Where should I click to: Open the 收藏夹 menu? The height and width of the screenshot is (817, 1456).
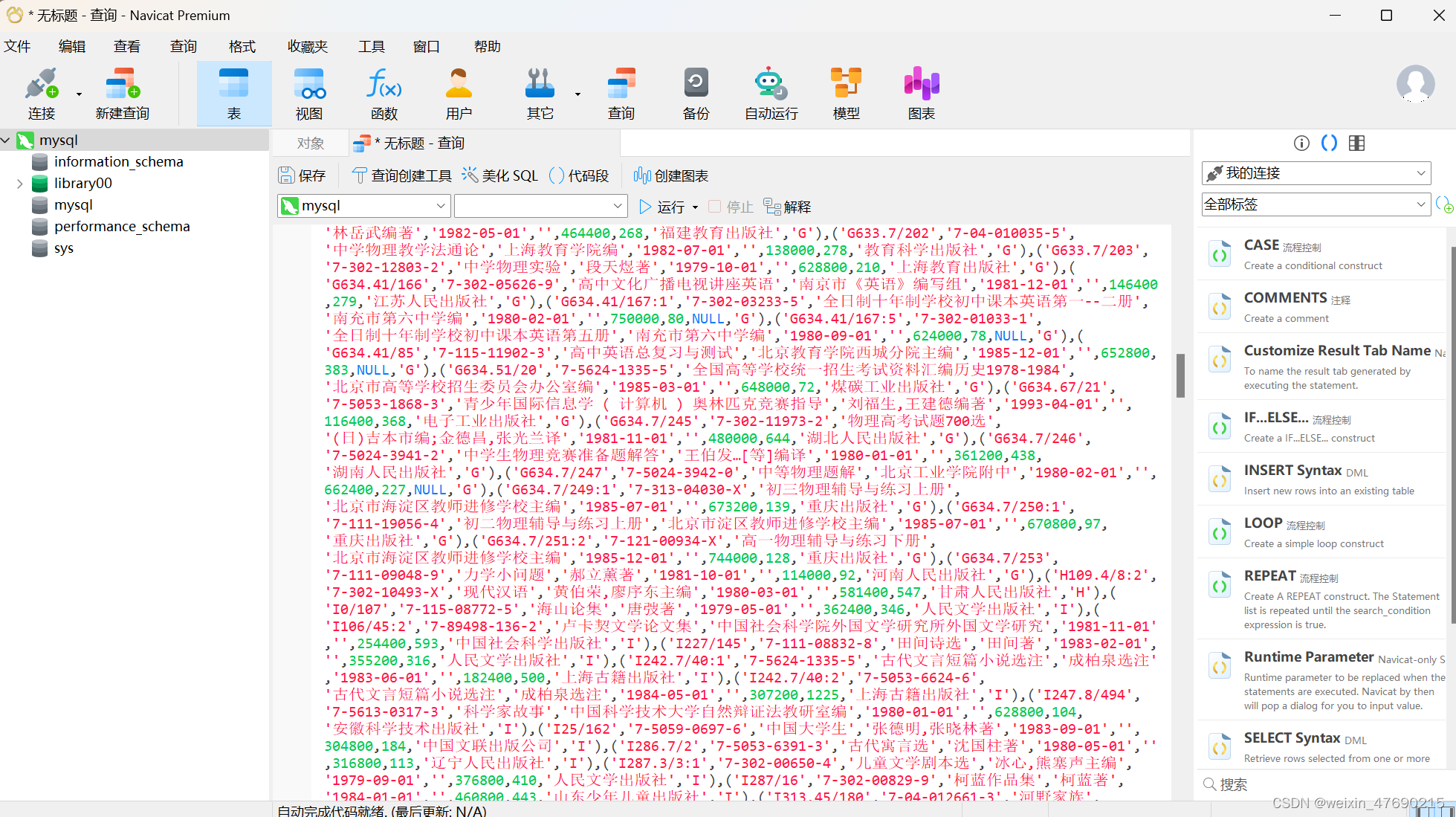308,46
